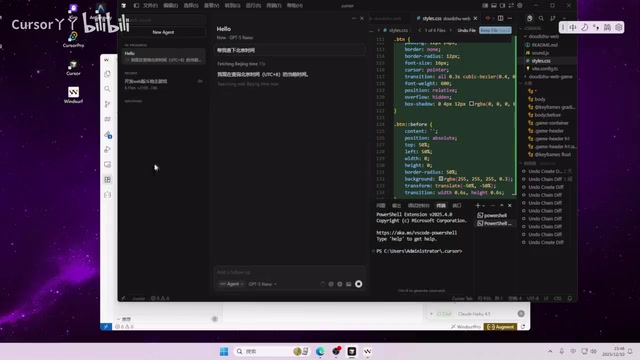Click UTF-8 encoding in status bar
This screenshot has height=360, width=640.
point(533,298)
